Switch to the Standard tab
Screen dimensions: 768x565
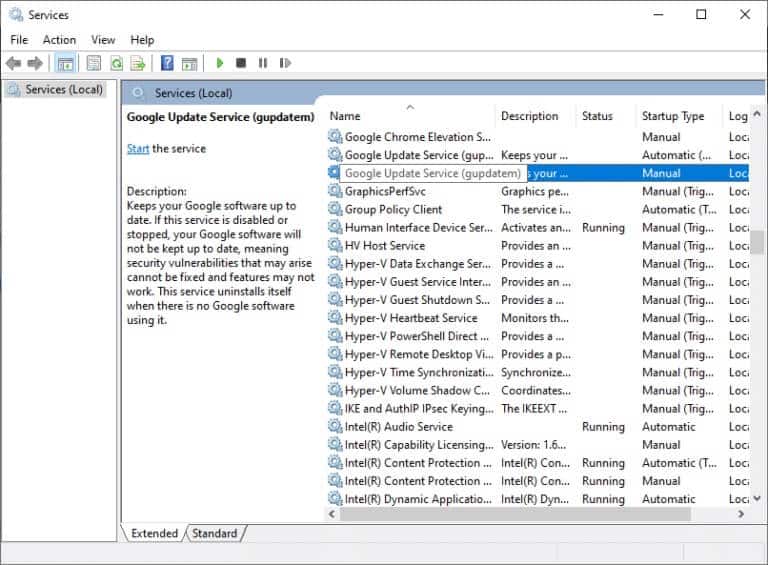(215, 533)
